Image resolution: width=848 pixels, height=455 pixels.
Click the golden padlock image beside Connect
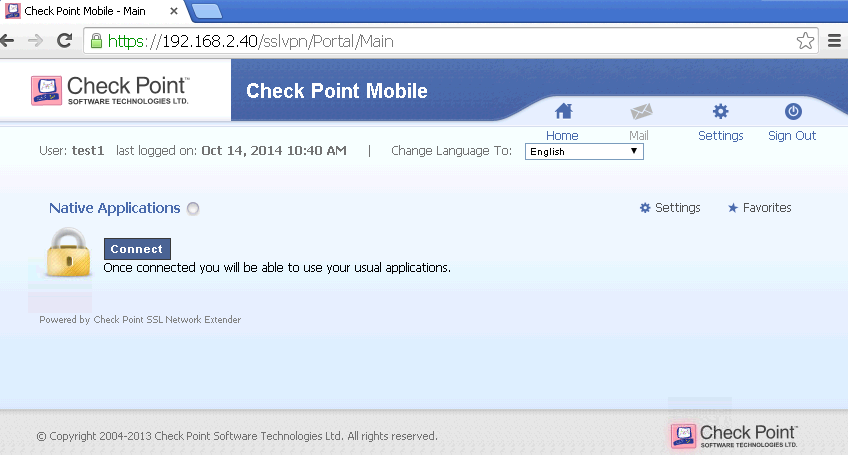tap(68, 252)
